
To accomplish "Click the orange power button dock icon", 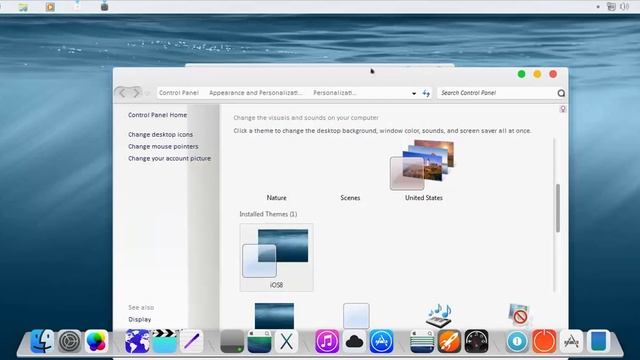I will pyautogui.click(x=544, y=341).
